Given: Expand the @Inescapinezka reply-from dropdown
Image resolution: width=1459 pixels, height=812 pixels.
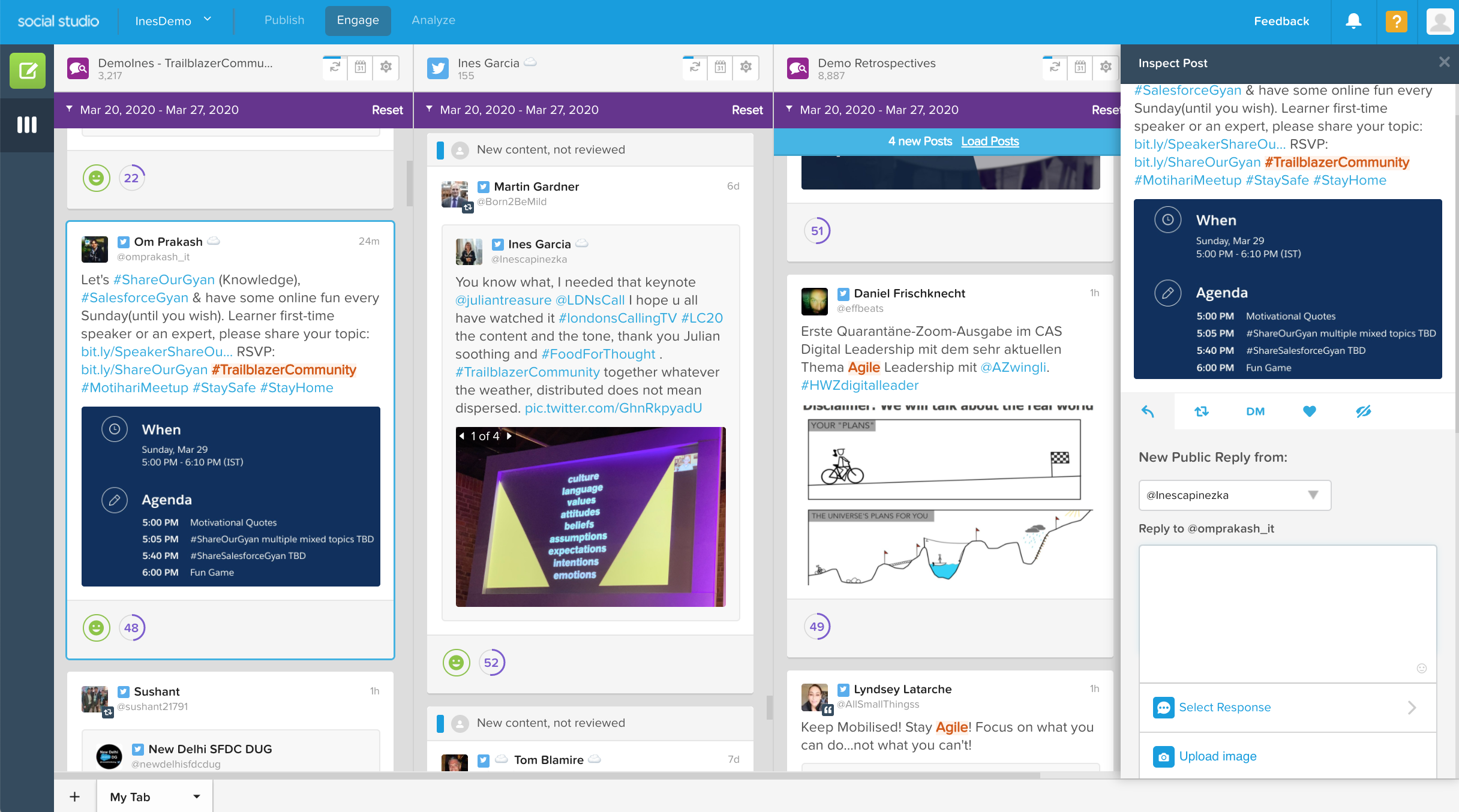Looking at the screenshot, I should (x=1313, y=494).
